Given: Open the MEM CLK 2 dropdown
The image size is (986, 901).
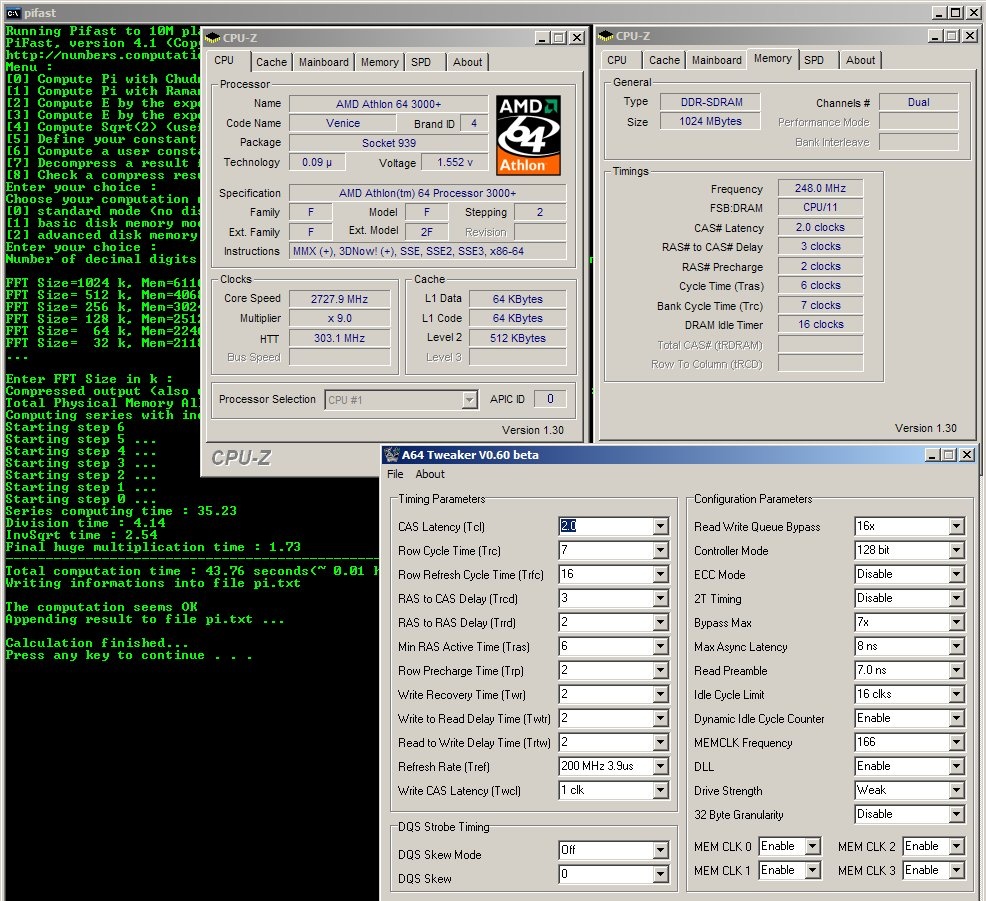Looking at the screenshot, I should pyautogui.click(x=956, y=846).
